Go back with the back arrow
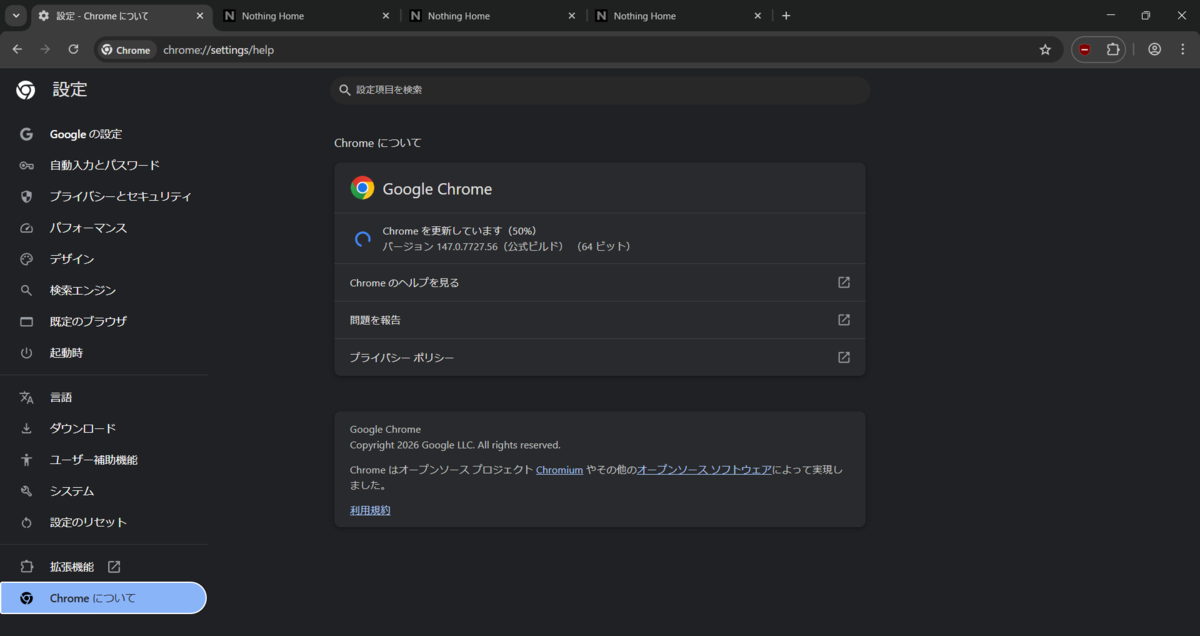Viewport: 1200px width, 636px height. click(17, 49)
